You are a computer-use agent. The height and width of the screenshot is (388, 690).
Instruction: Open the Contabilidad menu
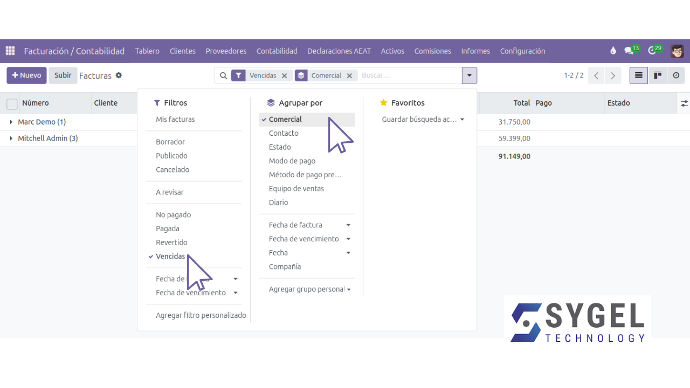[277, 51]
